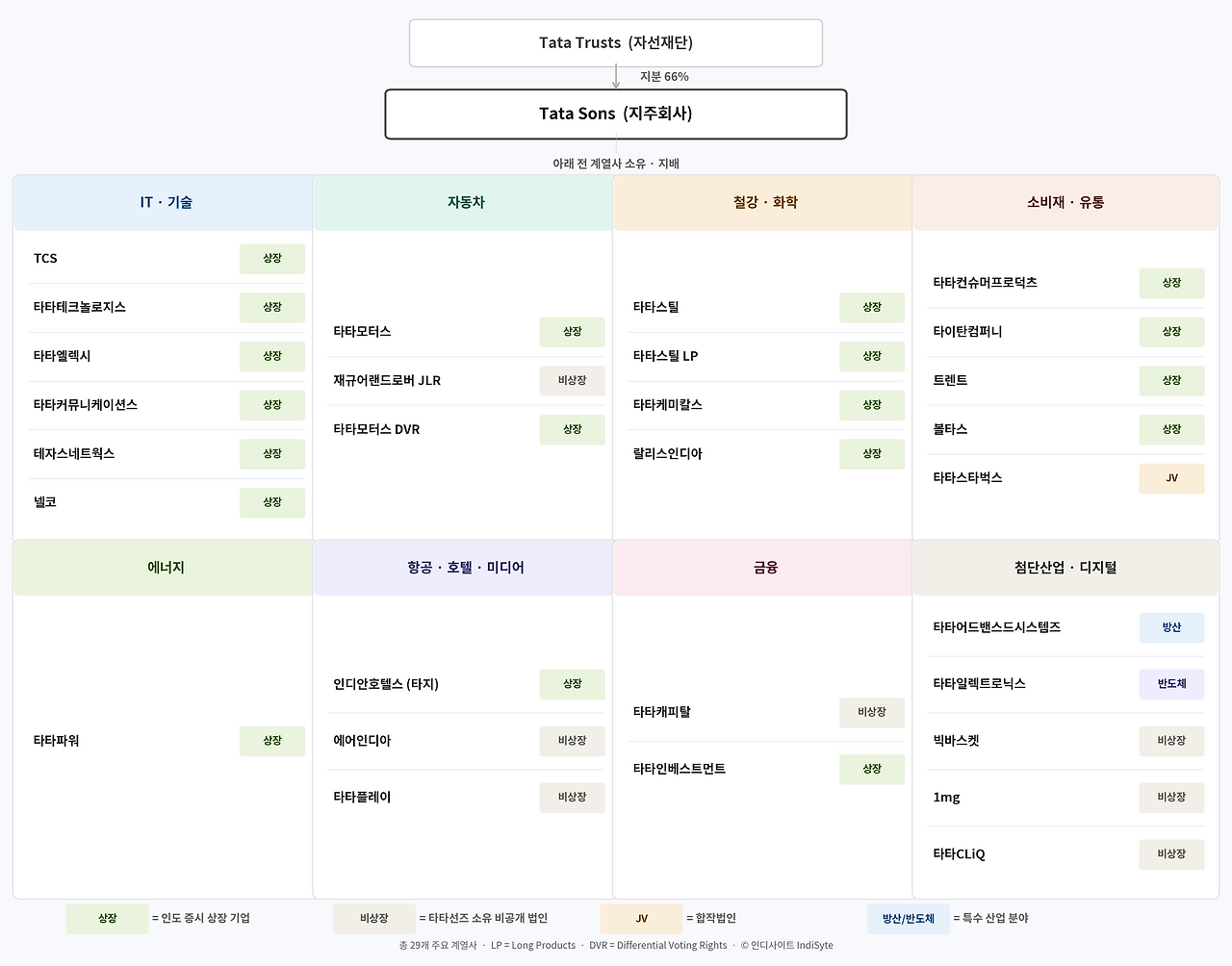
Task: Click the 상장 badge beside 넬코
Action: [272, 502]
